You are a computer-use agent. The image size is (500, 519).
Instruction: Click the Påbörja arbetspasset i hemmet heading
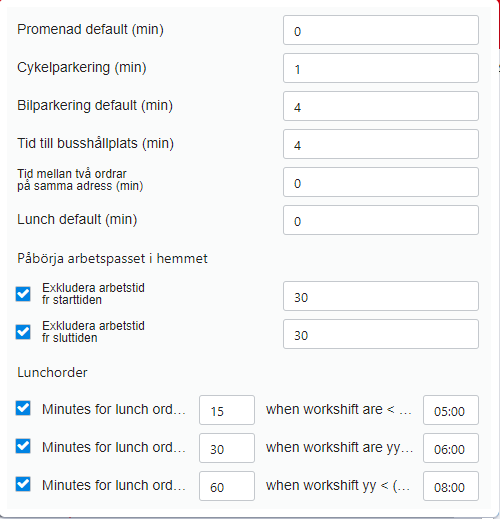(x=112, y=259)
